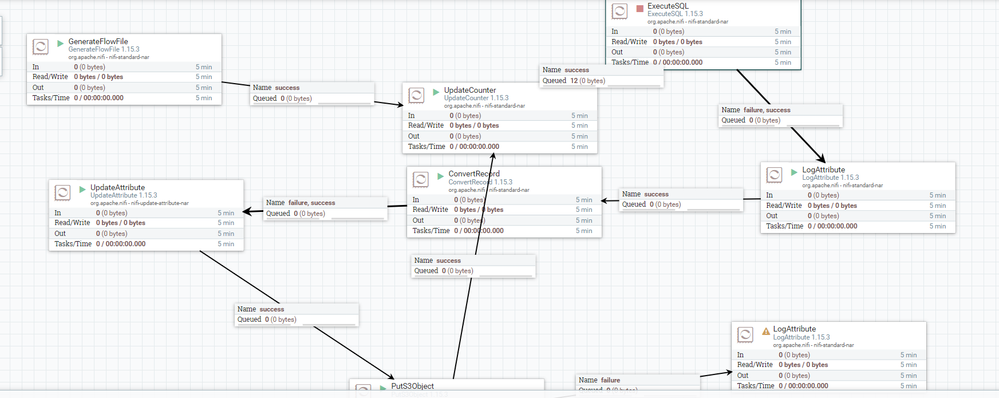Image resolution: width=999 pixels, height=398 pixels.
Task: Click the ConvertRecord processor name
Action: pos(474,174)
